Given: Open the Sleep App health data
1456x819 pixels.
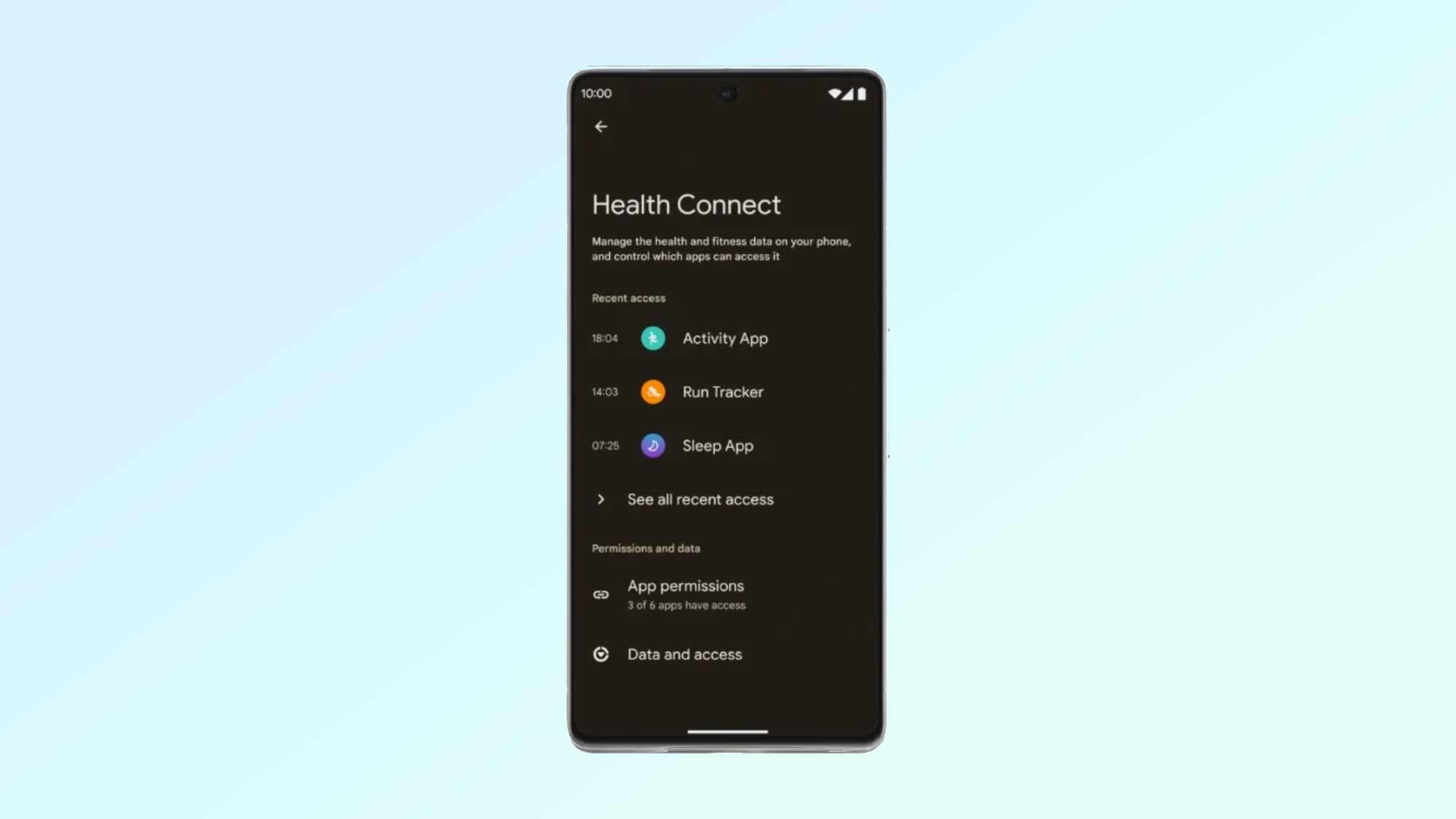Looking at the screenshot, I should point(718,445).
